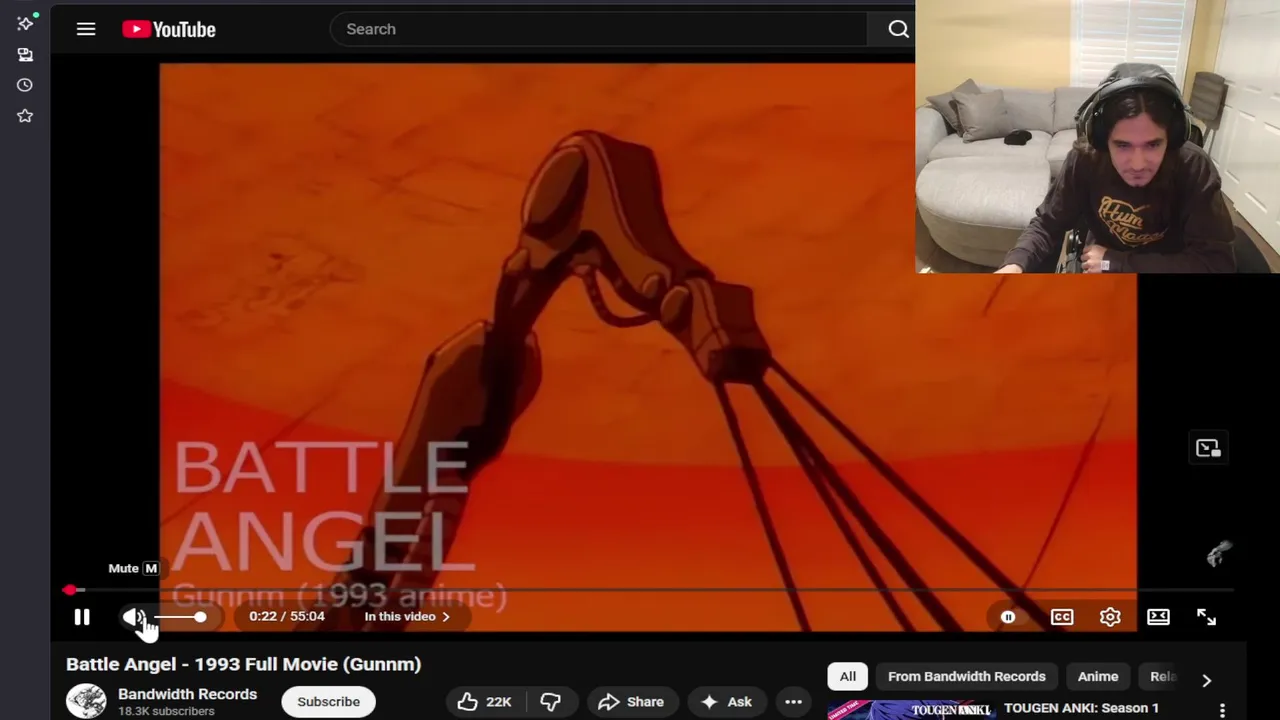Open the YouTube hamburger guide menu

coord(86,29)
